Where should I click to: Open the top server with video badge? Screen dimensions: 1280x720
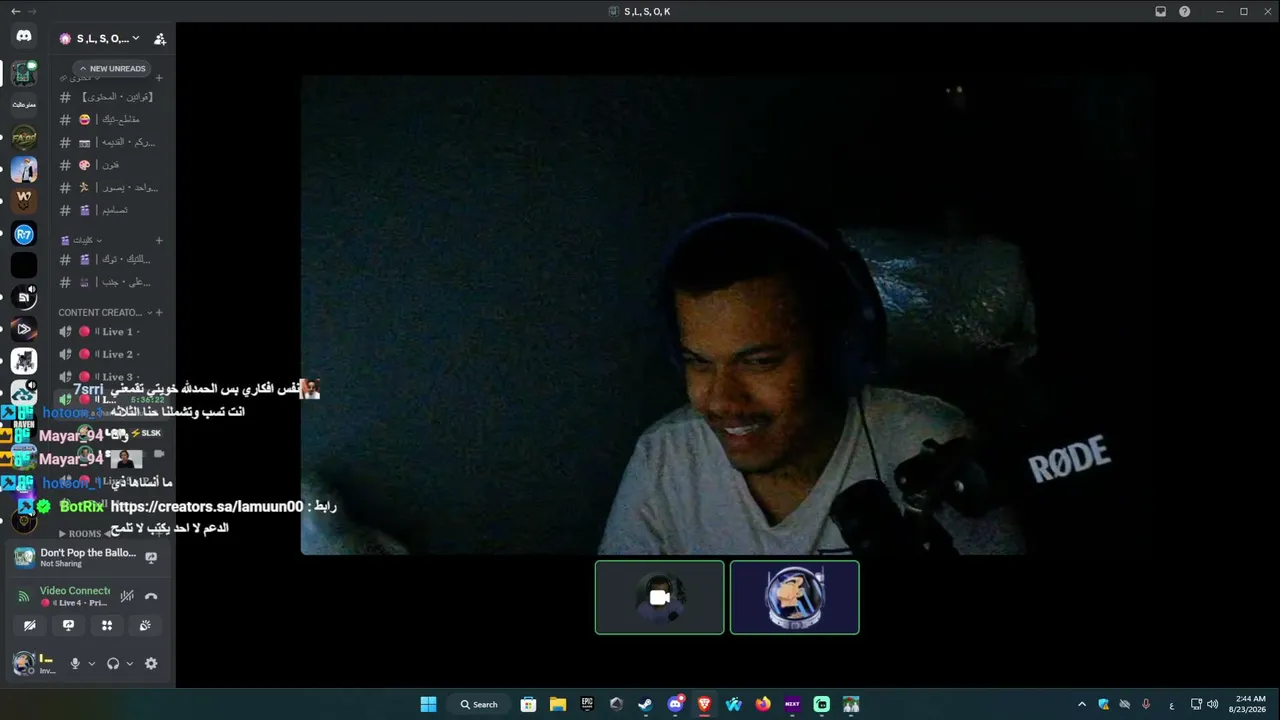tap(24, 73)
